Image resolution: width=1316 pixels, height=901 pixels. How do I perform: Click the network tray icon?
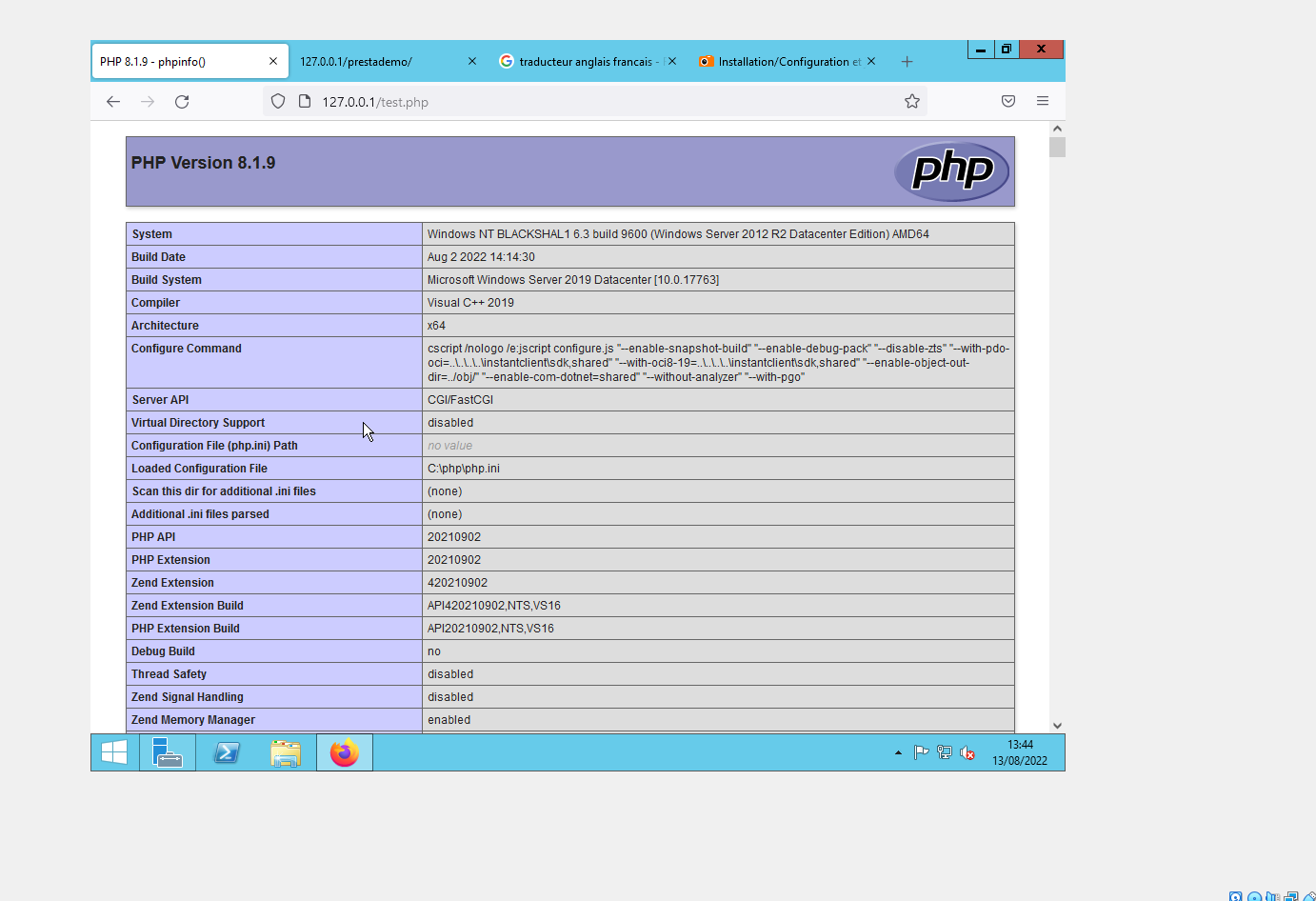(945, 752)
